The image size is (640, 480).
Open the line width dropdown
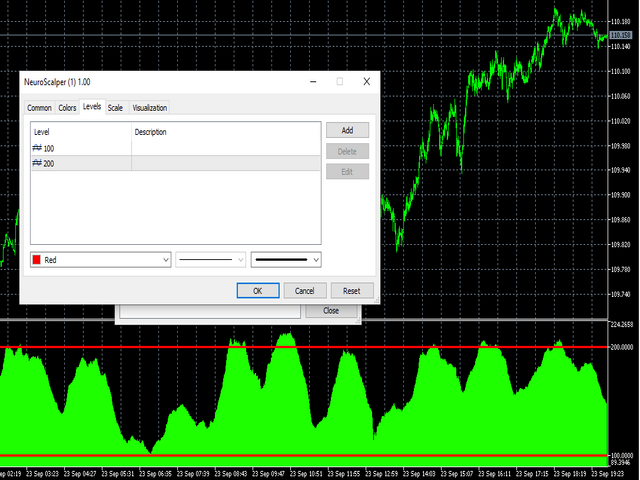tap(286, 260)
